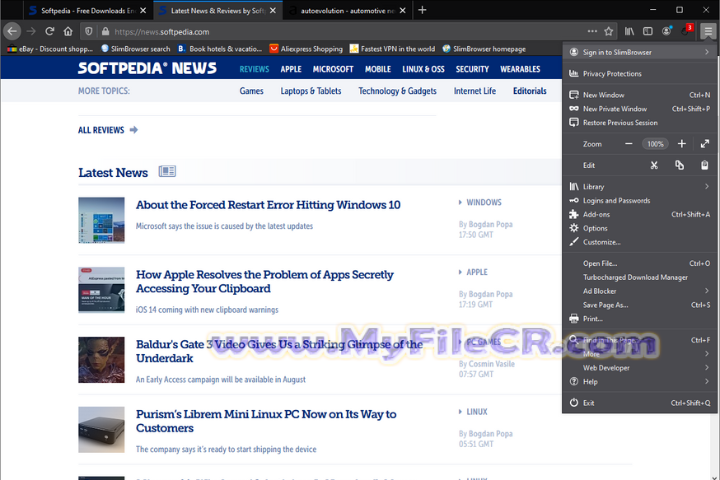This screenshot has width=720, height=480.
Task: Expand the Ad Blocker submenu
Action: pyautogui.click(x=640, y=291)
